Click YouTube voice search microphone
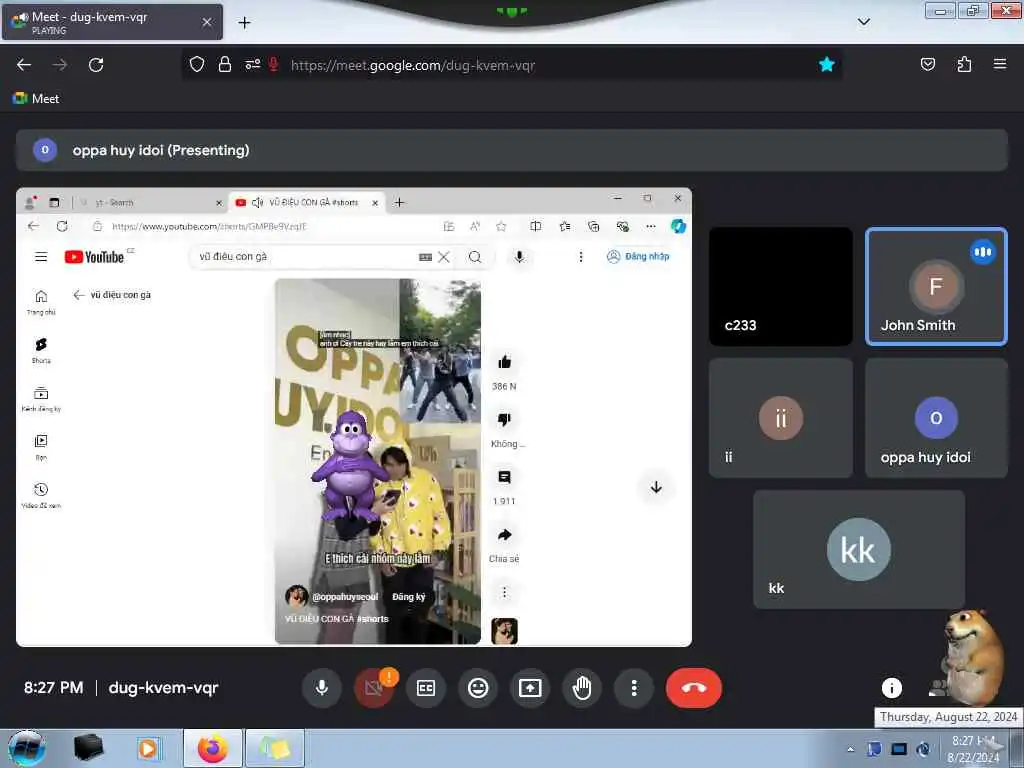The width and height of the screenshot is (1024, 768). [519, 257]
